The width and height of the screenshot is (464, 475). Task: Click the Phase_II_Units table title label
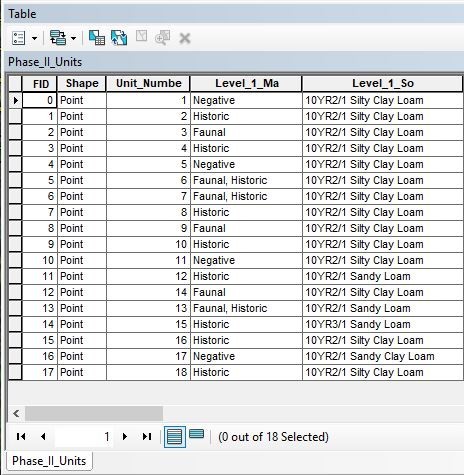pyautogui.click(x=45, y=62)
